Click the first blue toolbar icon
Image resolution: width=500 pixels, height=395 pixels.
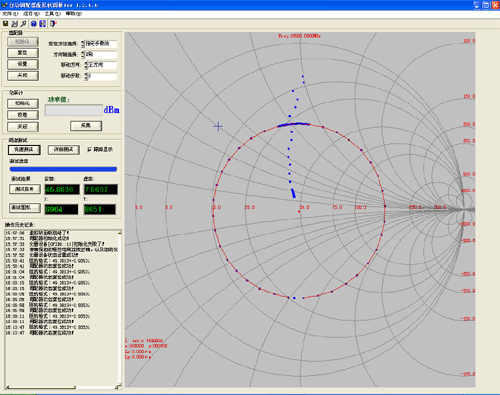tap(33, 24)
